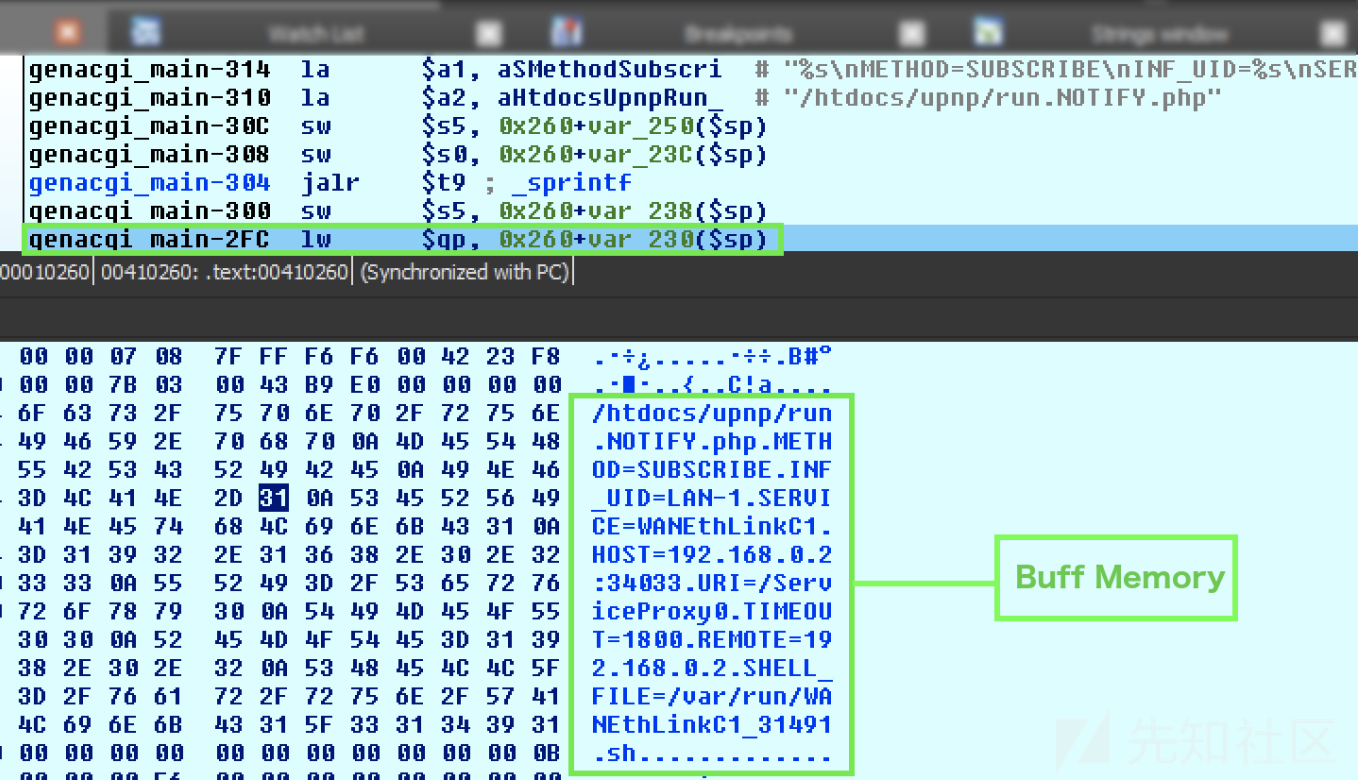
Task: Click the hex row containing 00 43 B9 E0
Action: pyautogui.click(x=425, y=385)
